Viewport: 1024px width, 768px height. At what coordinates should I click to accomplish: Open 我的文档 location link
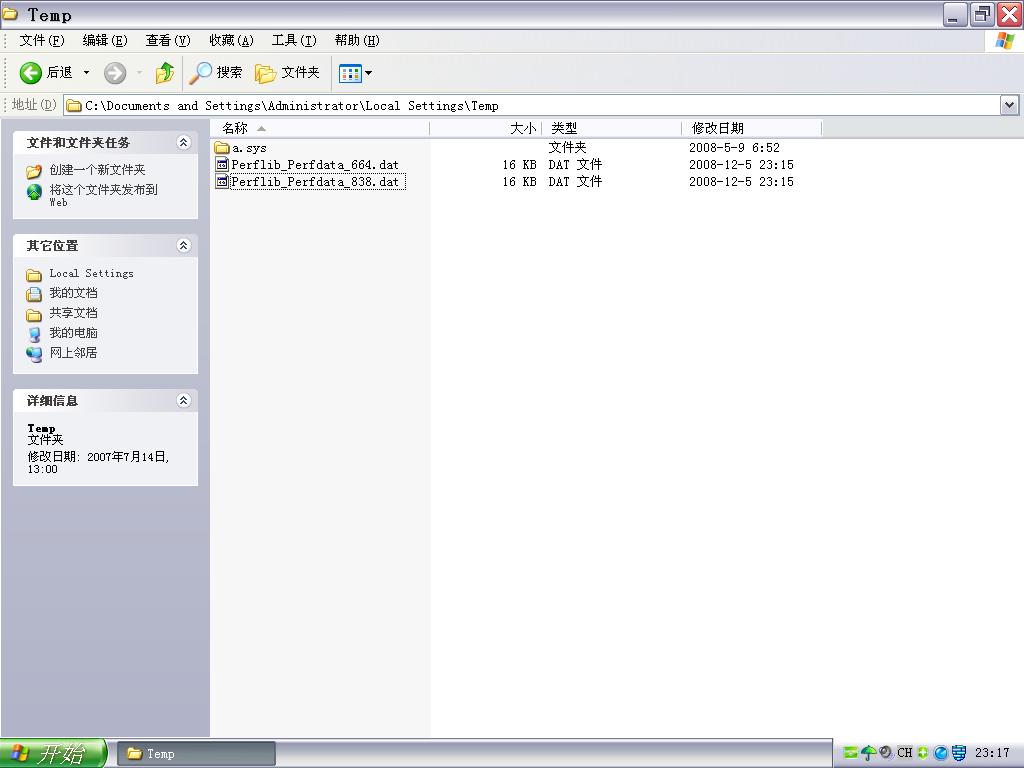[73, 293]
